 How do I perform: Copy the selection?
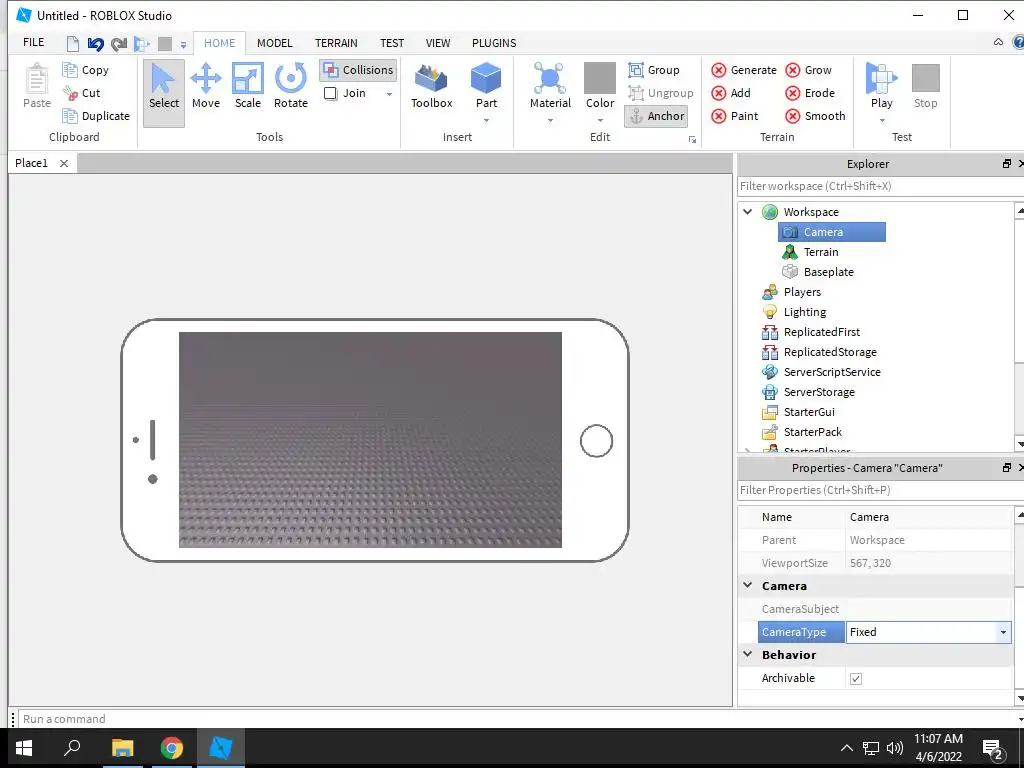[x=86, y=70]
